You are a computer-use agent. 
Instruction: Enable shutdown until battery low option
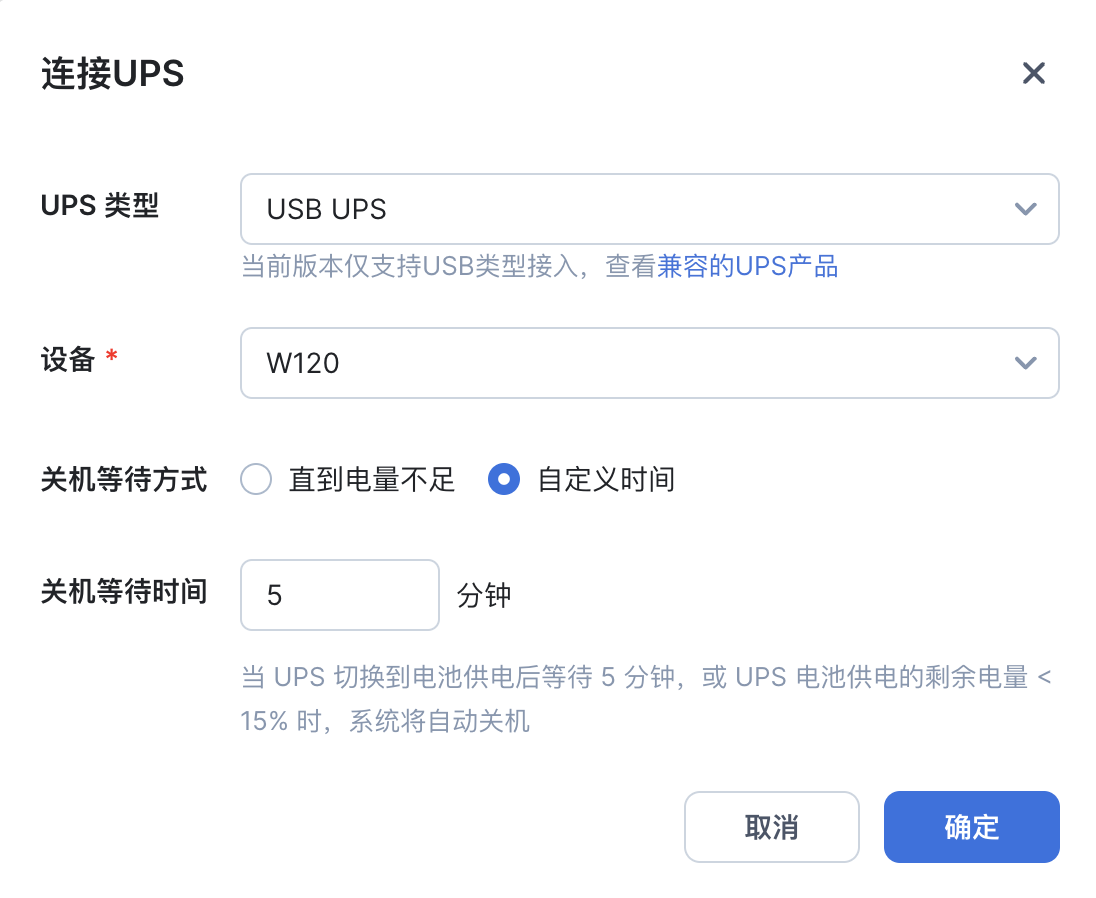(x=256, y=479)
